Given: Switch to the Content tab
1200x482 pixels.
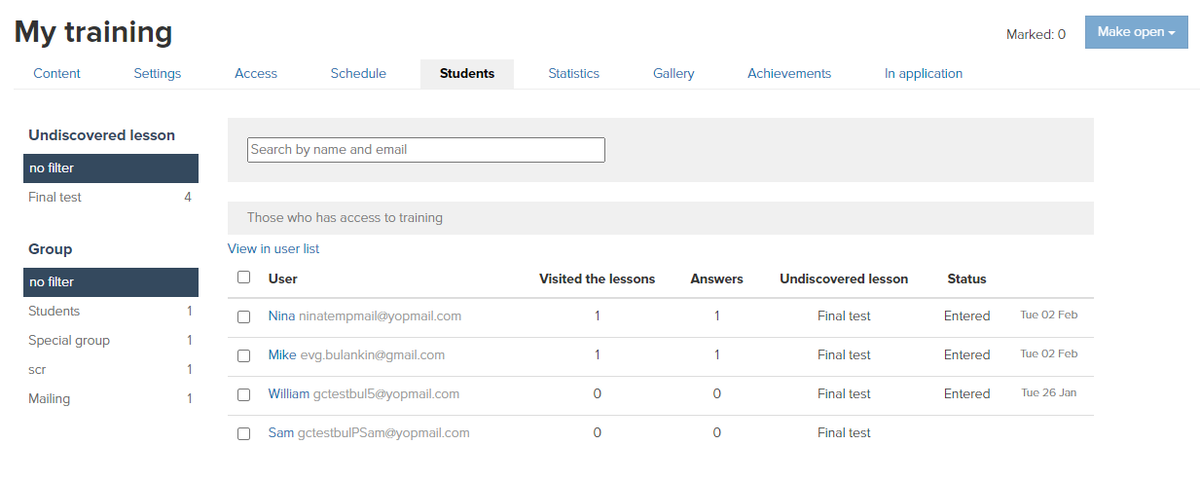Looking at the screenshot, I should (57, 73).
